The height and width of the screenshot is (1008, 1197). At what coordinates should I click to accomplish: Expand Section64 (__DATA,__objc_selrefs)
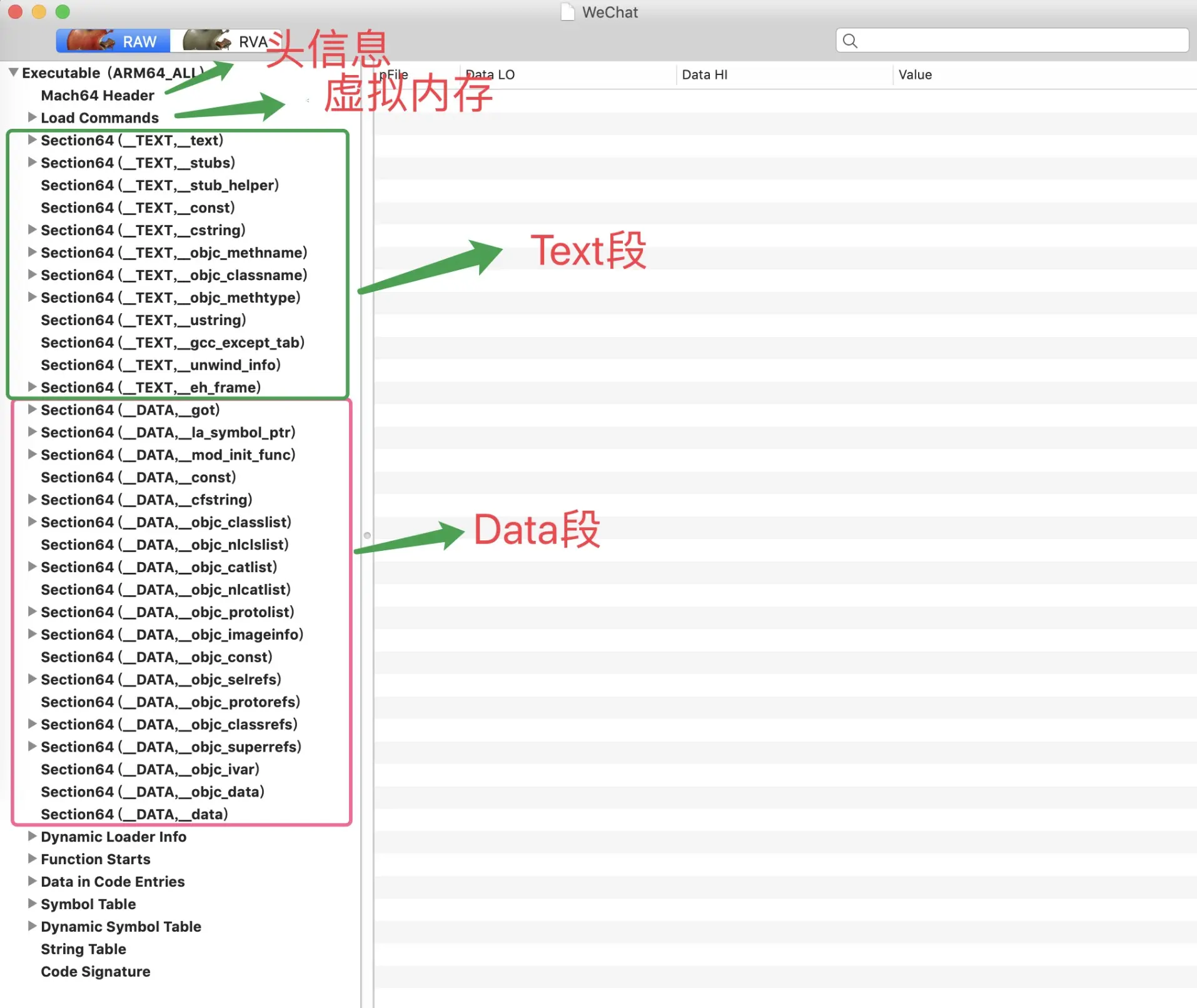pos(32,679)
